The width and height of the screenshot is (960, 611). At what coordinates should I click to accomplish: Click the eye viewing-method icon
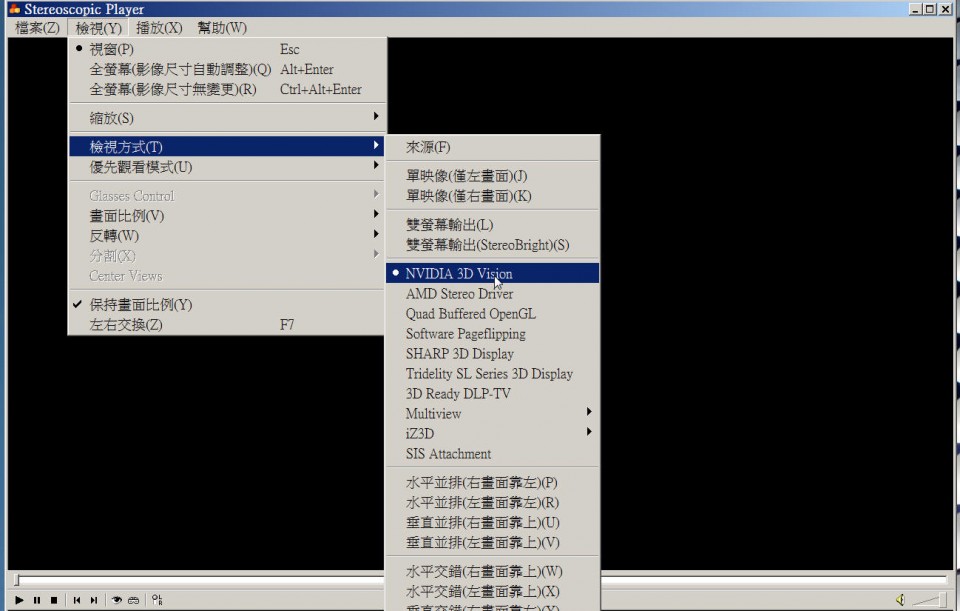click(116, 600)
